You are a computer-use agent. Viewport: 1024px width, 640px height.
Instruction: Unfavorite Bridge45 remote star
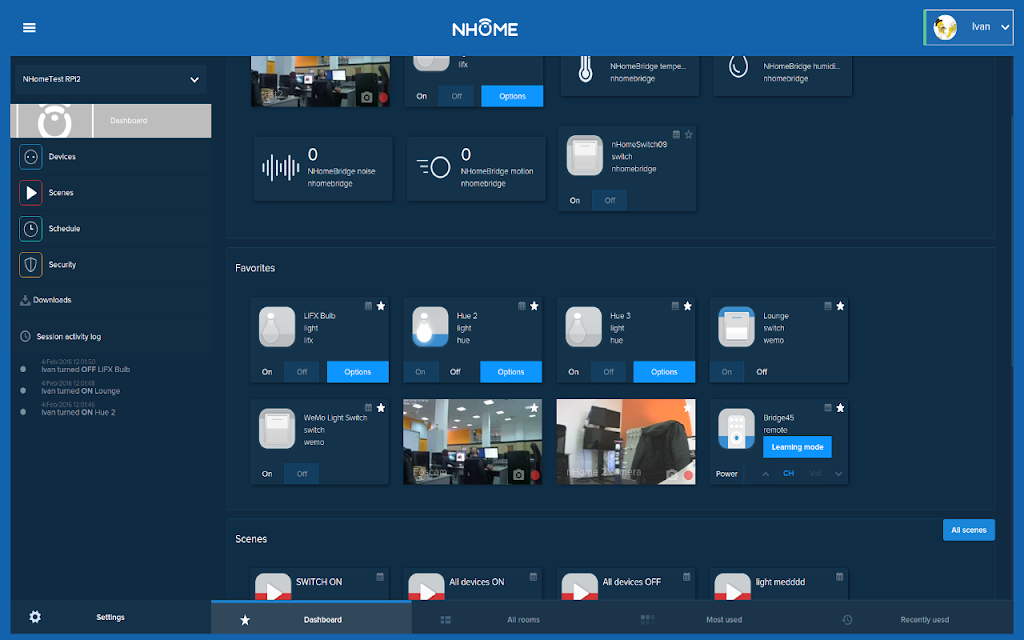coord(840,408)
